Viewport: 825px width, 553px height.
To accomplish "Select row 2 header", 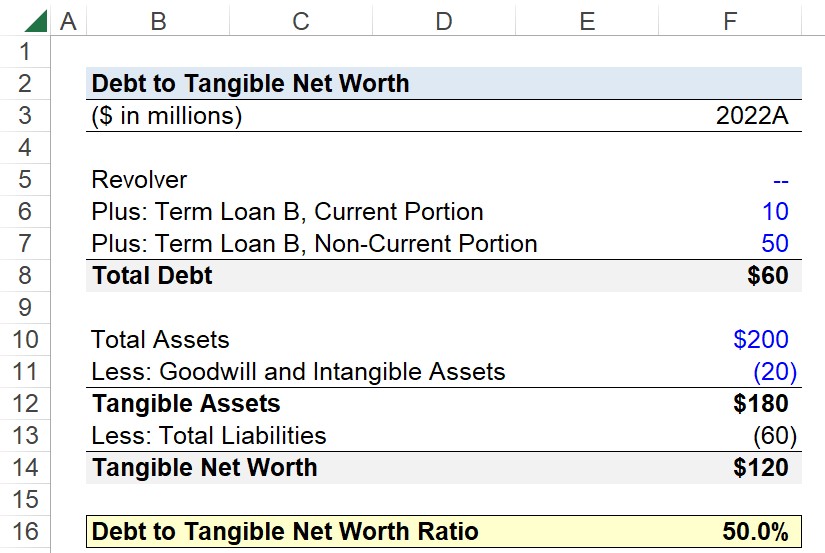I will click(x=25, y=83).
